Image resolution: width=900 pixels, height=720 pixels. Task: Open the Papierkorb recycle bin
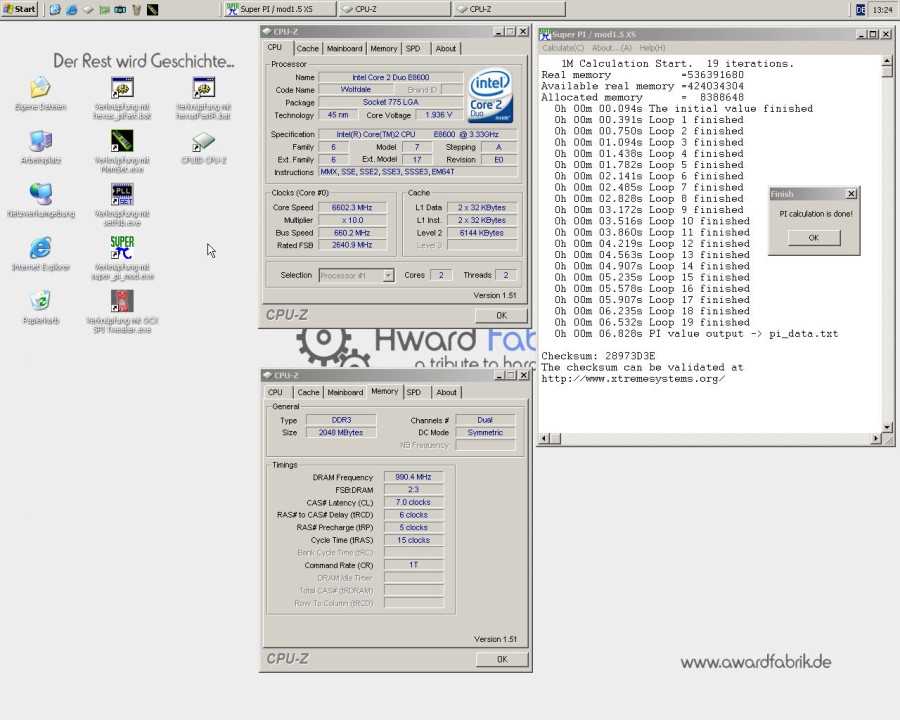(x=40, y=301)
